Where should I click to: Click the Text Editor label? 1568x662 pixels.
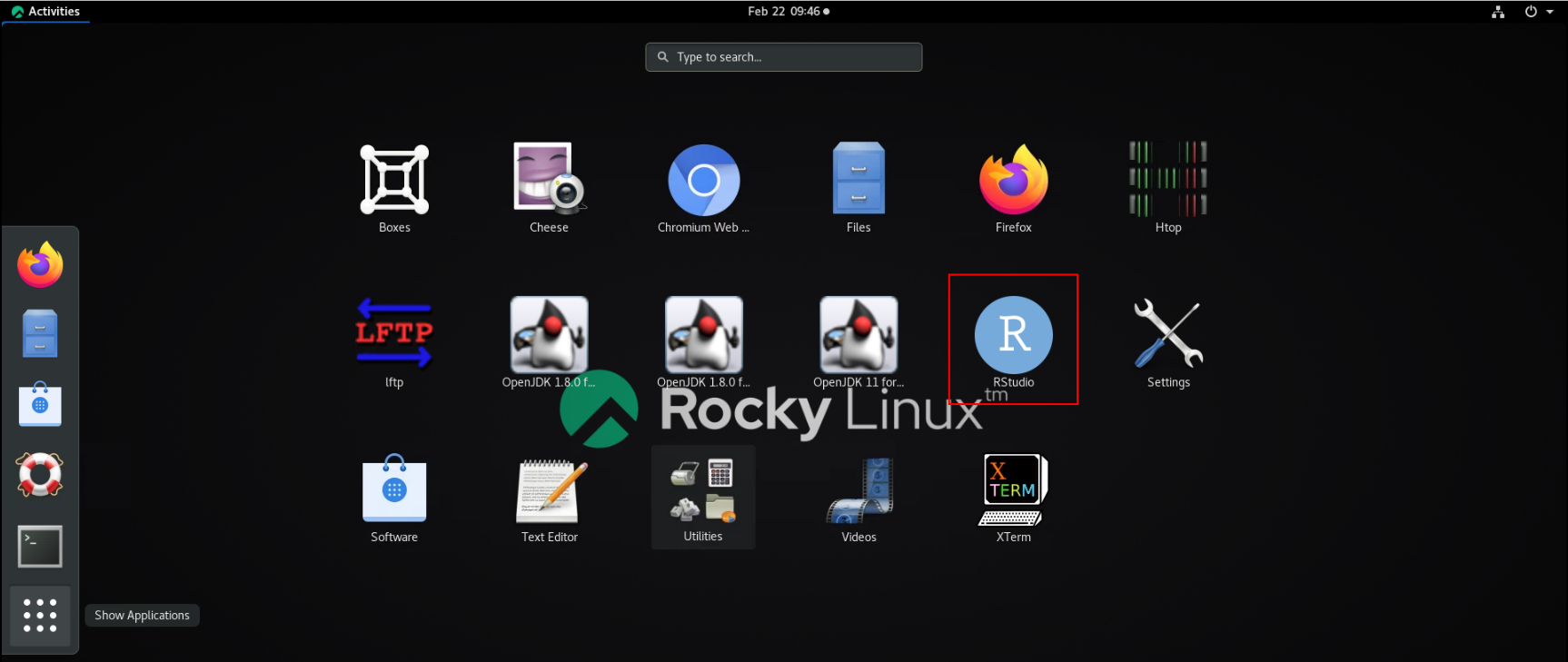(550, 538)
